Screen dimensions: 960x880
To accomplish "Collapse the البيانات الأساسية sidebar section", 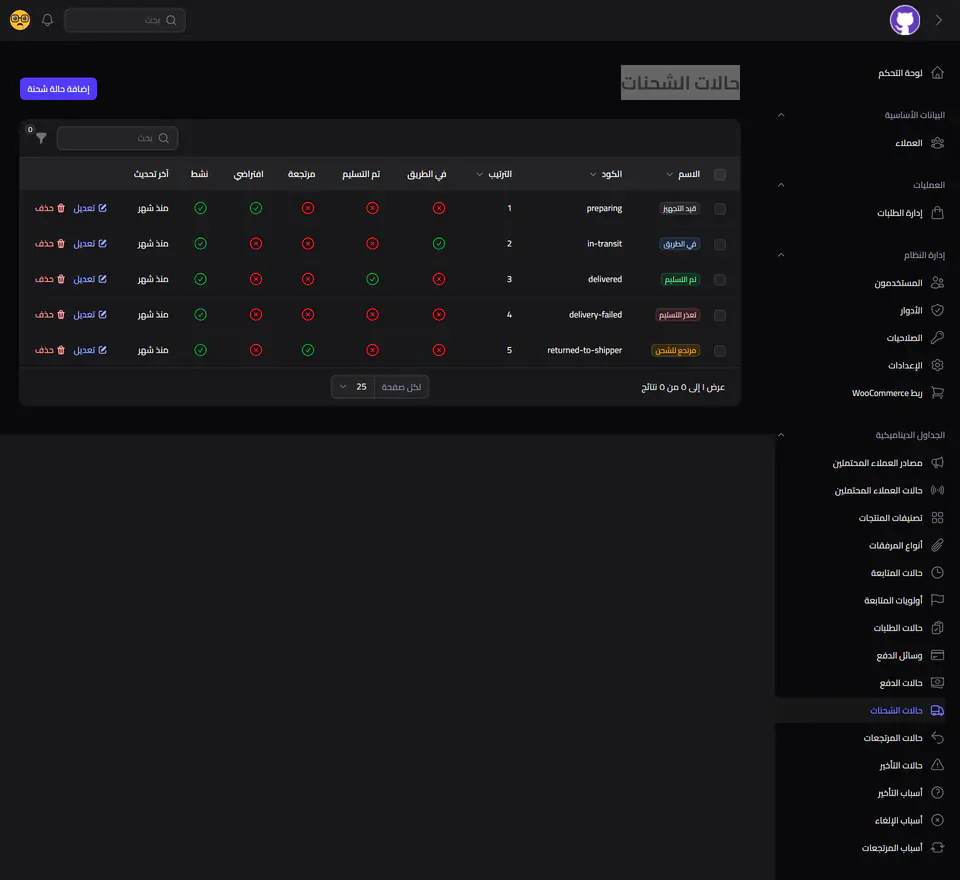I will pos(781,115).
